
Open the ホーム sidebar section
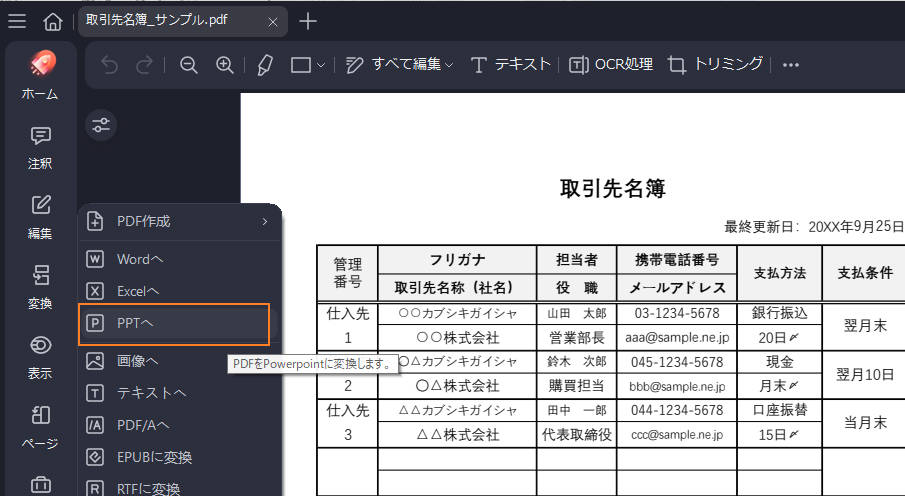click(40, 75)
